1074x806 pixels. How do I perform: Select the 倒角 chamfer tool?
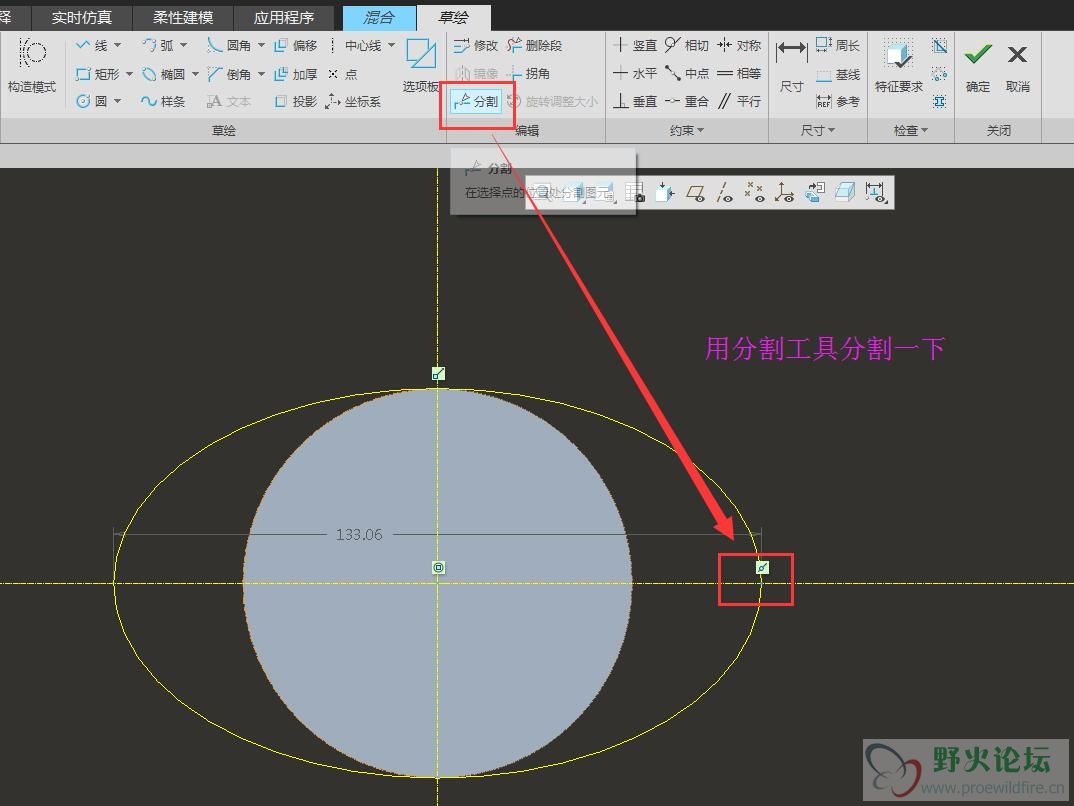click(229, 74)
